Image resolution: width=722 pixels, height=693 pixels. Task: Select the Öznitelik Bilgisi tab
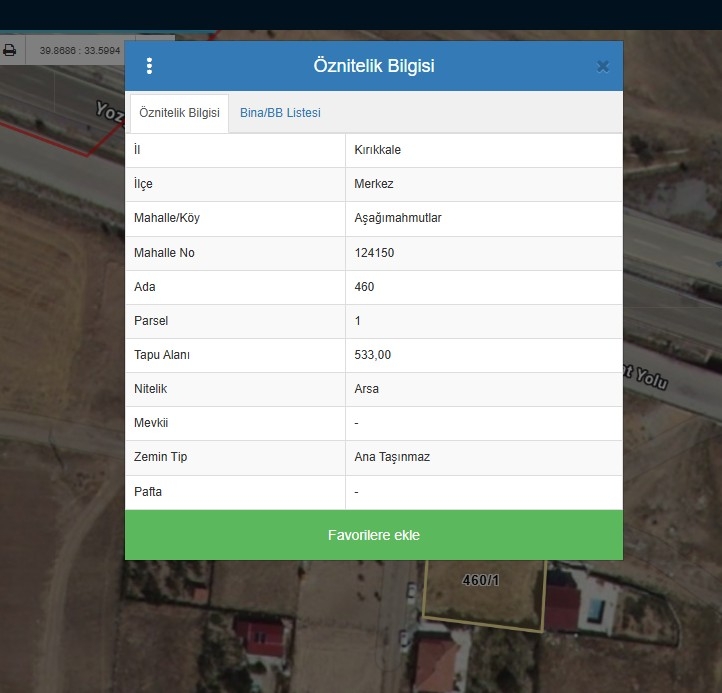click(x=179, y=113)
